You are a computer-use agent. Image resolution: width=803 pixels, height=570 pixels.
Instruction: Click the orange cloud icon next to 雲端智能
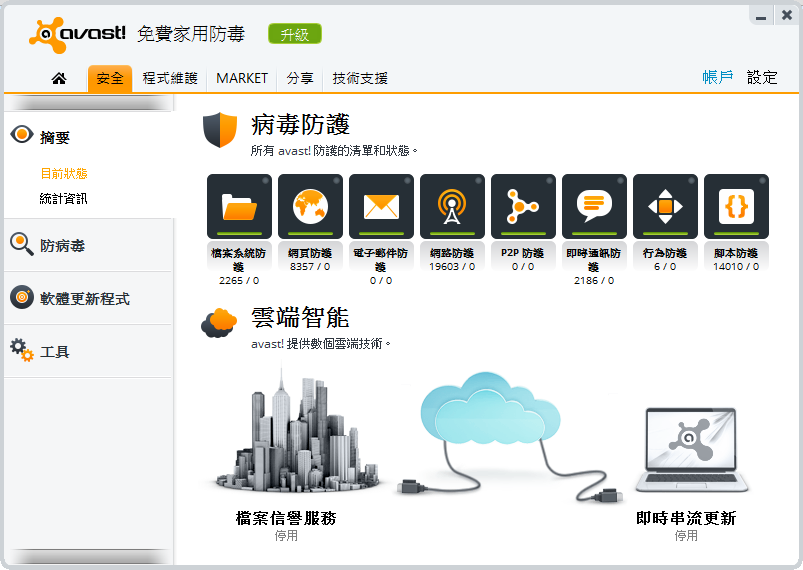[219, 323]
